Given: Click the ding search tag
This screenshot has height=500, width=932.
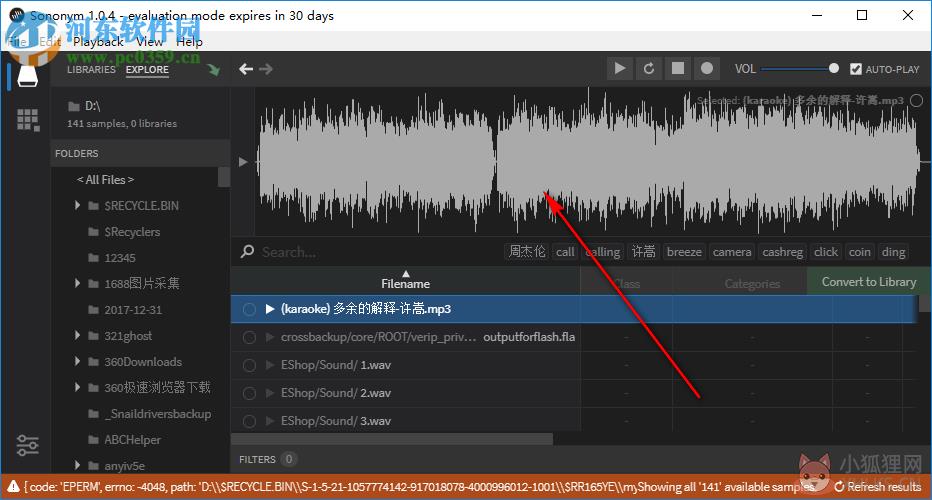Looking at the screenshot, I should [x=893, y=251].
